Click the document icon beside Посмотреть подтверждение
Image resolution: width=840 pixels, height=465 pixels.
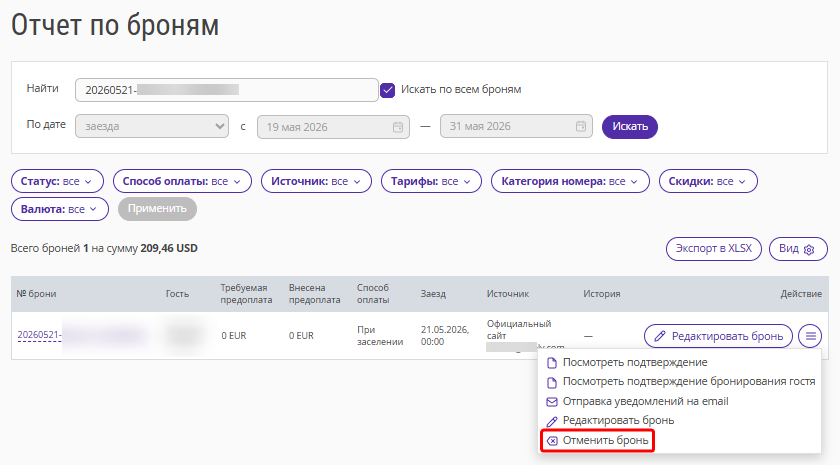(x=552, y=363)
